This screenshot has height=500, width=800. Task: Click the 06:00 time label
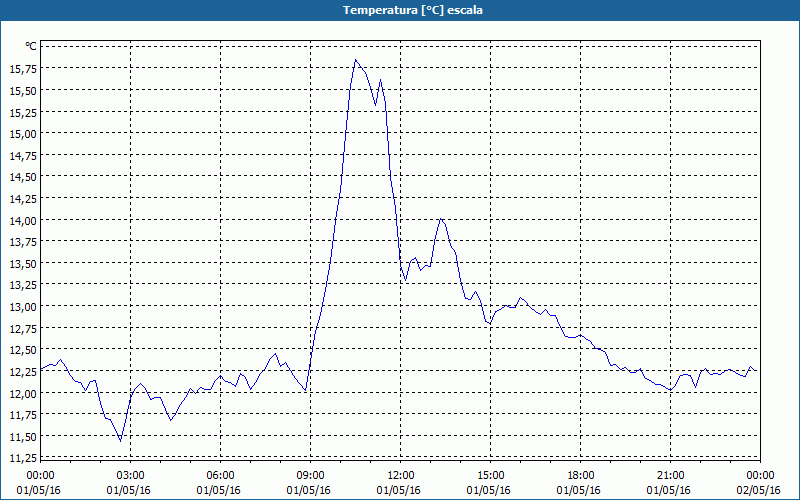click(x=220, y=476)
